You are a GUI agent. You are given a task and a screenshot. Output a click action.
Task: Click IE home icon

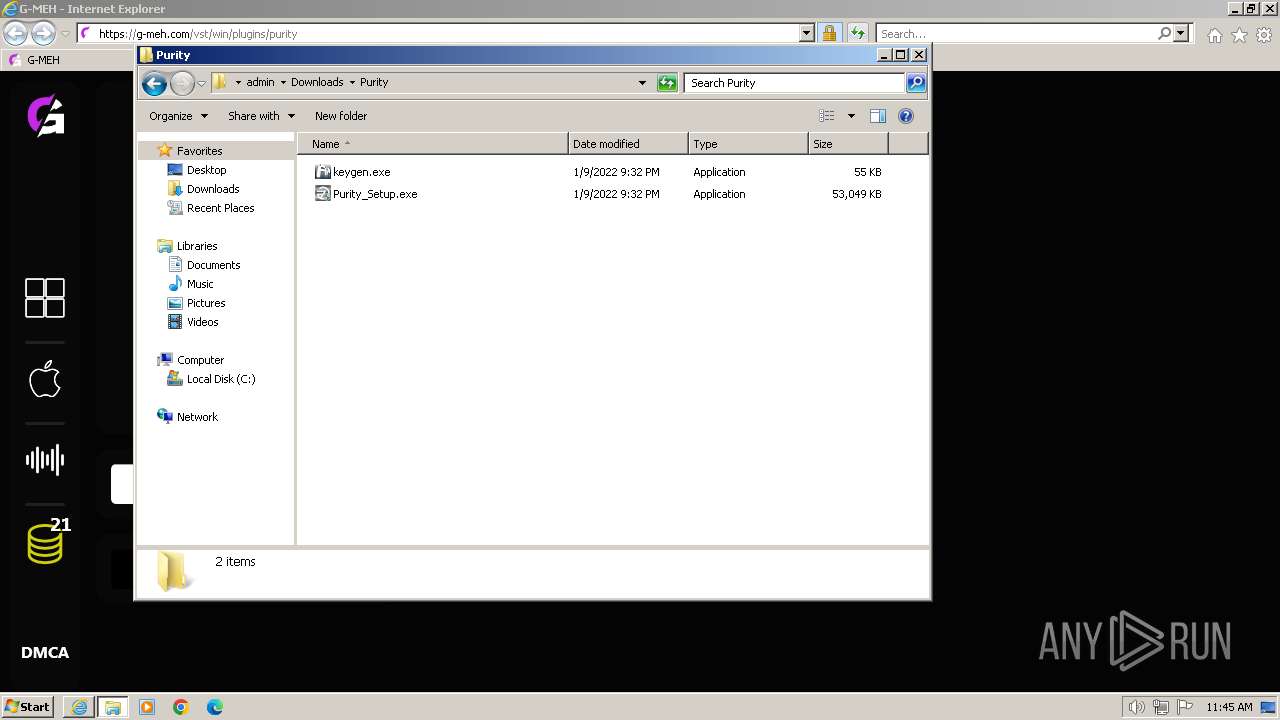(1214, 35)
